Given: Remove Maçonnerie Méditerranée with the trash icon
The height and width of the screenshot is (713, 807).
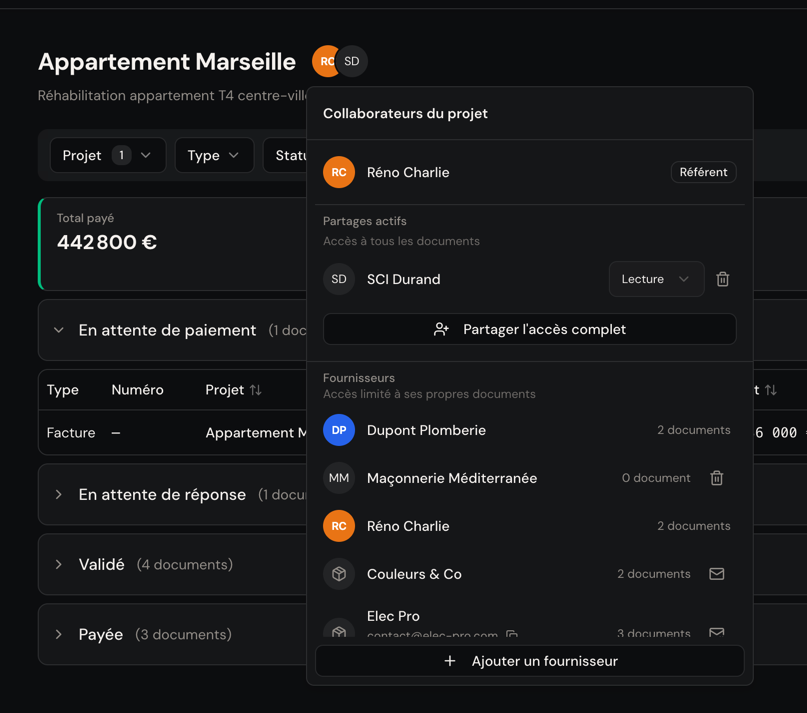Looking at the screenshot, I should pyautogui.click(x=716, y=478).
